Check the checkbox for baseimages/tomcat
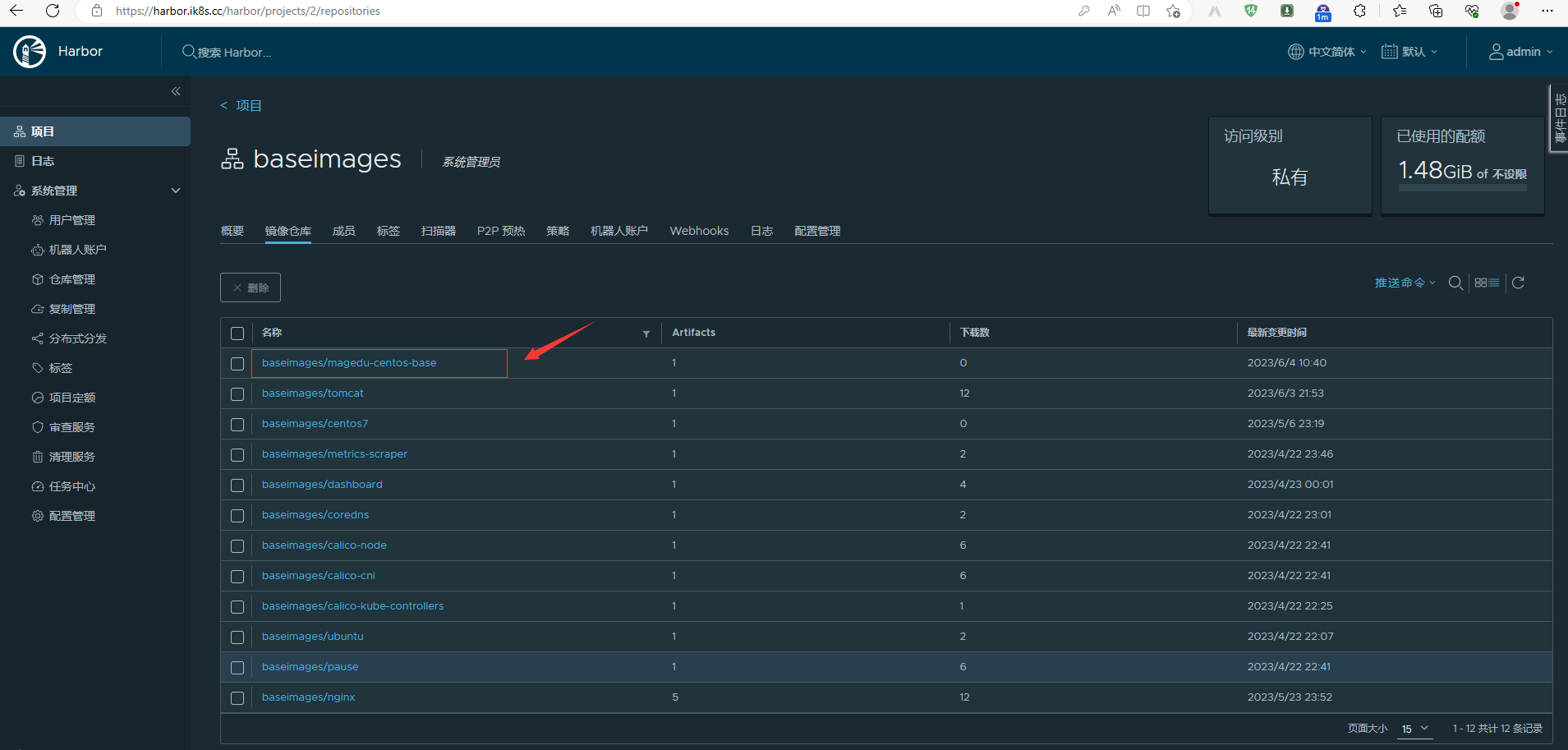Image resolution: width=1568 pixels, height=750 pixels. 237,393
